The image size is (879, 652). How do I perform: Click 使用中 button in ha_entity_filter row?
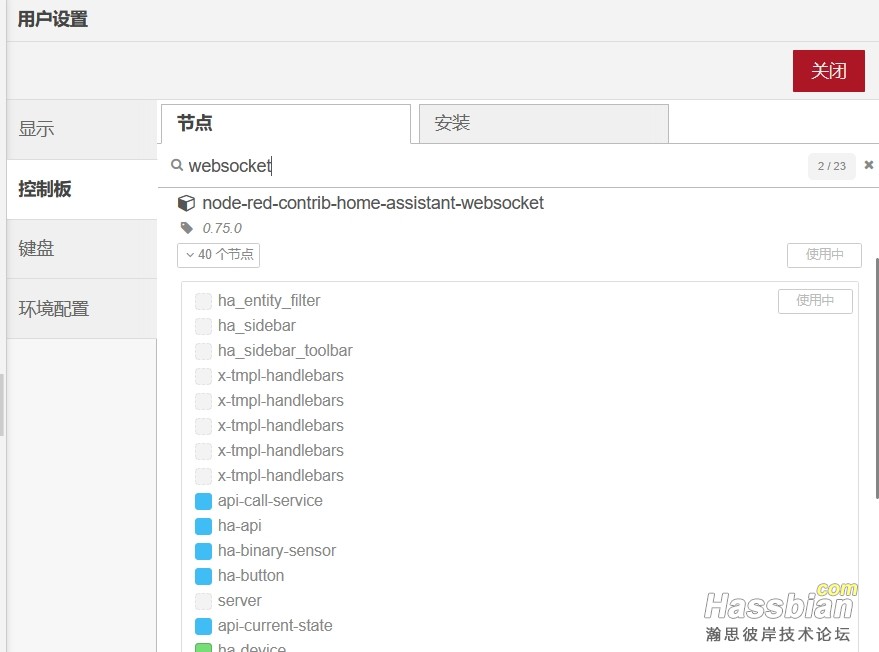coord(815,301)
